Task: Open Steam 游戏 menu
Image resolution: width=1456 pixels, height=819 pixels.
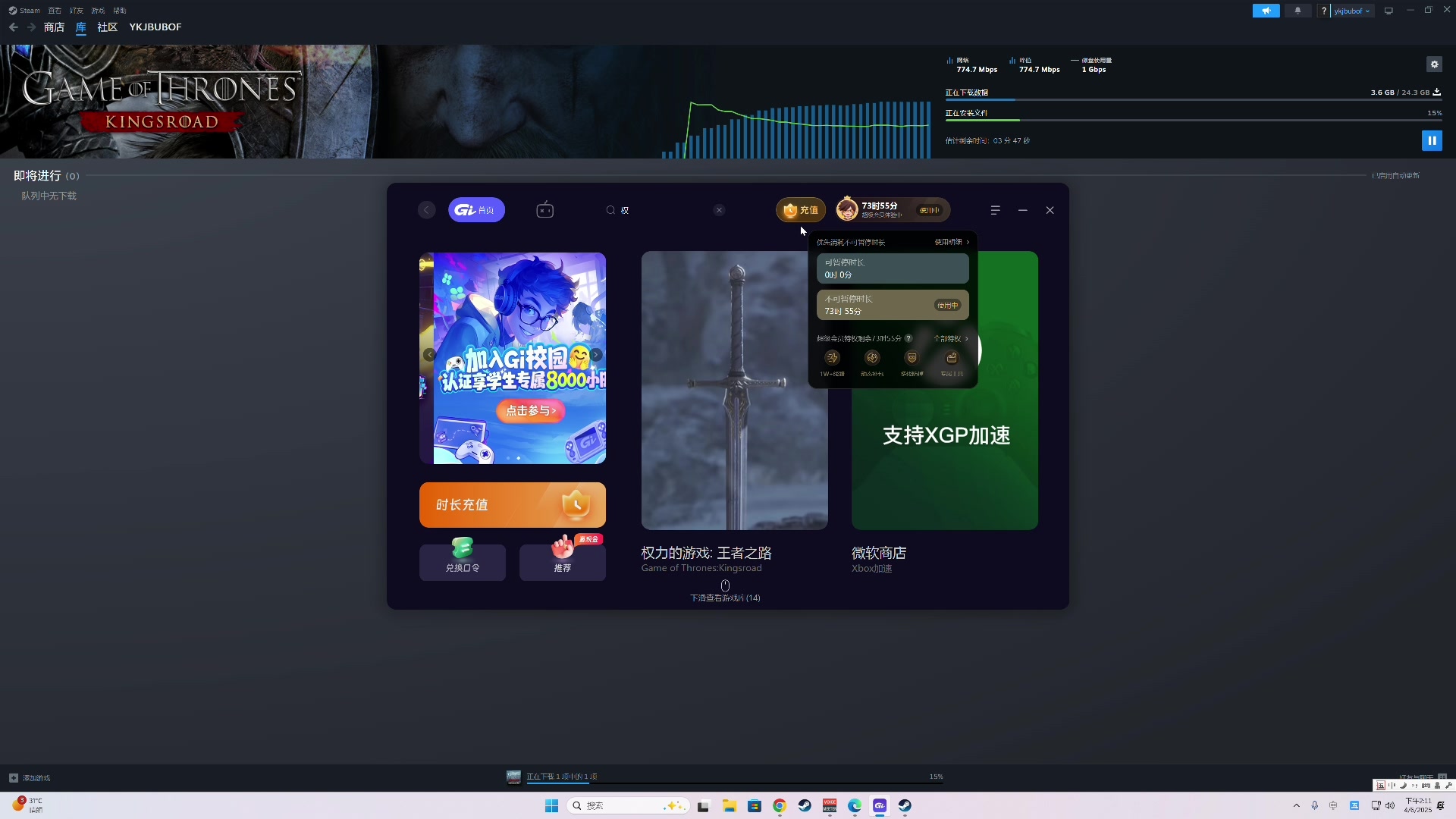Action: pyautogui.click(x=98, y=11)
